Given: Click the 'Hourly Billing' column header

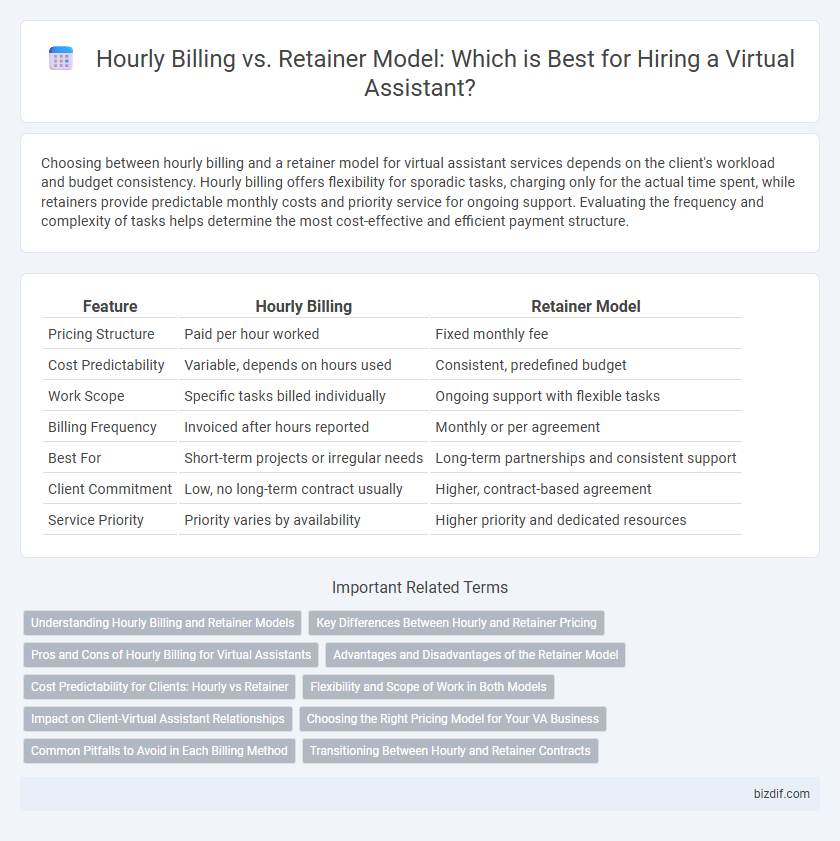Looking at the screenshot, I should click(304, 306).
